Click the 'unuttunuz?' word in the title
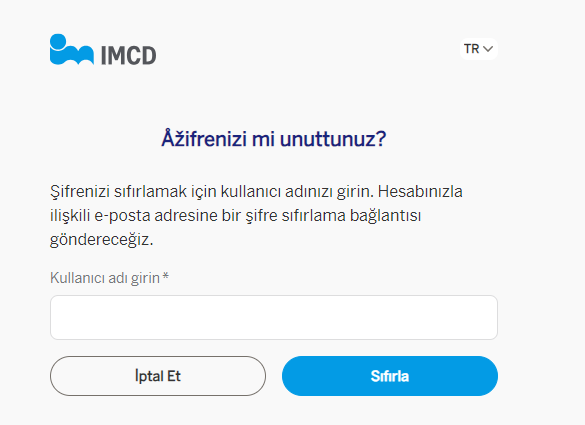This screenshot has height=425, width=585. (333, 139)
